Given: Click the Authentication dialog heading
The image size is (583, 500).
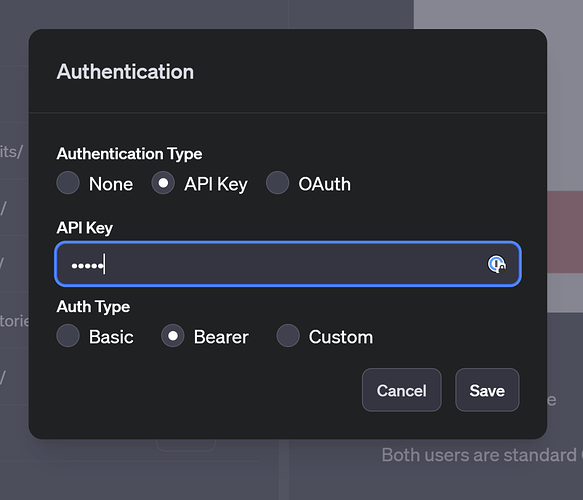Looking at the screenshot, I should pyautogui.click(x=125, y=72).
